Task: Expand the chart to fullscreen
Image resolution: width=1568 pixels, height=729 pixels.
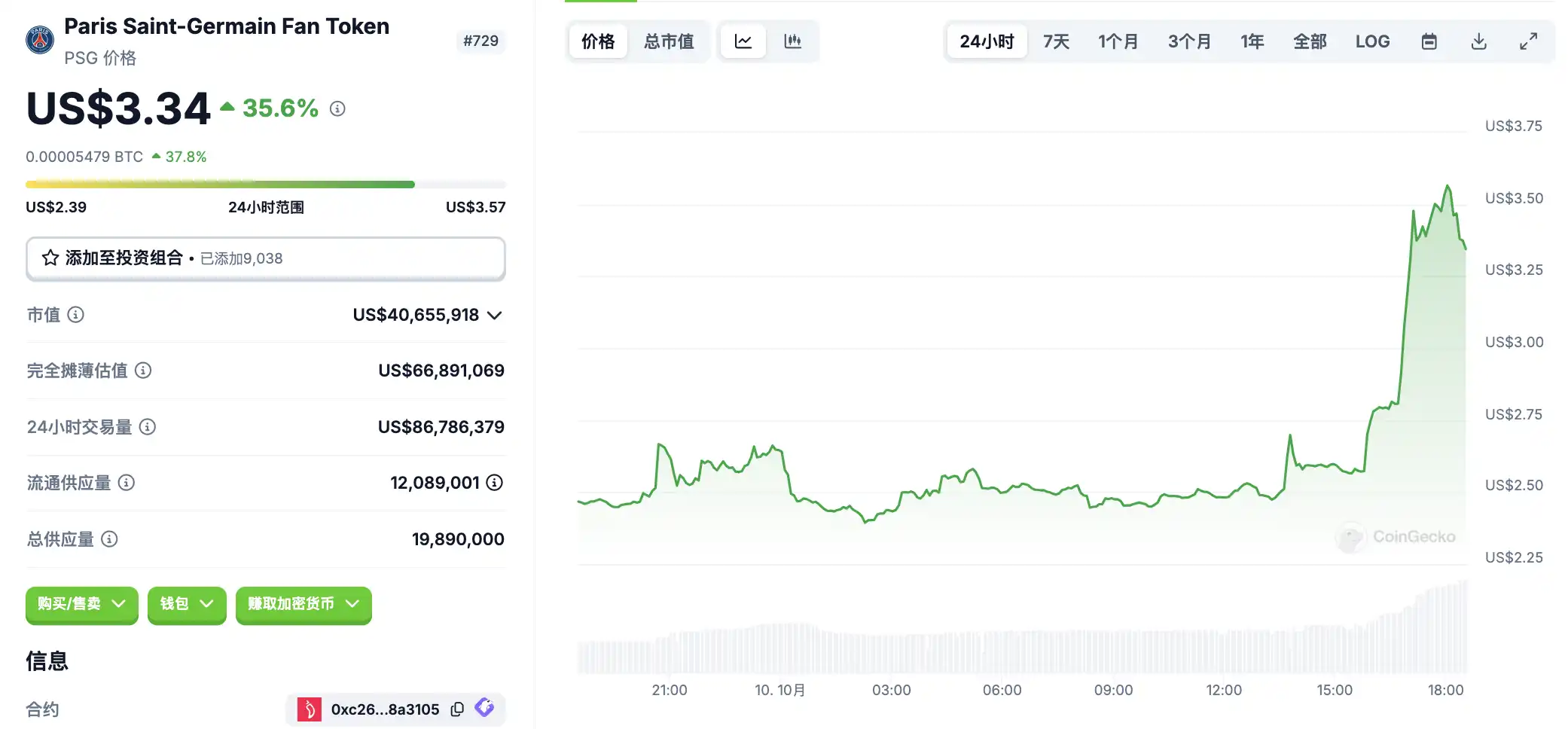Action: point(1528,41)
